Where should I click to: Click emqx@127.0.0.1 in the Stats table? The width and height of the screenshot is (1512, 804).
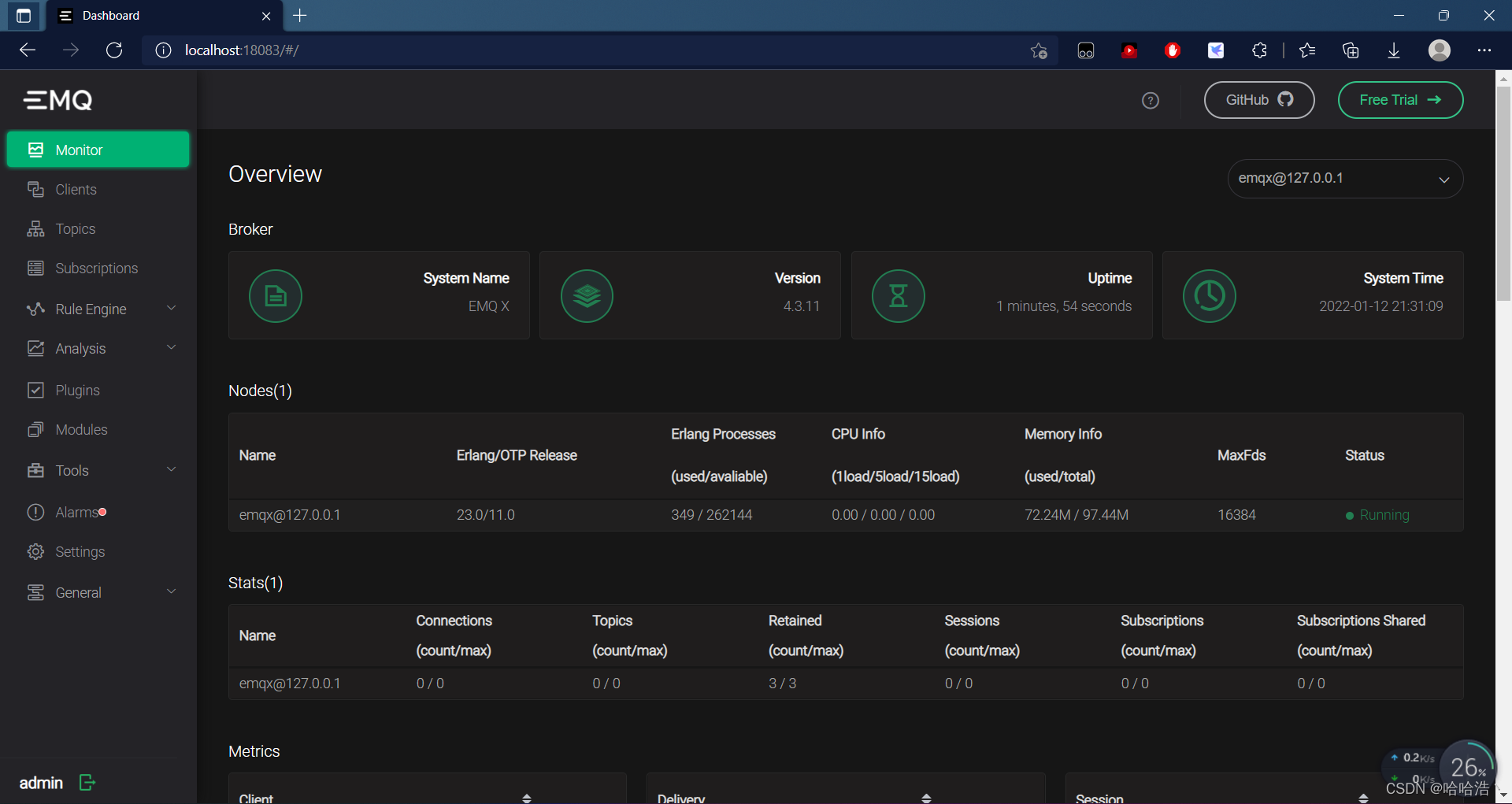290,684
